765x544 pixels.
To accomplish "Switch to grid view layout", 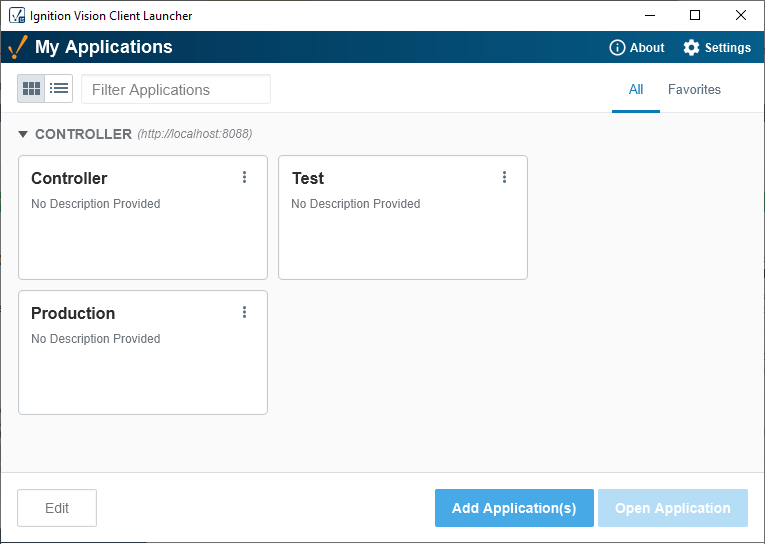I will (x=31, y=89).
